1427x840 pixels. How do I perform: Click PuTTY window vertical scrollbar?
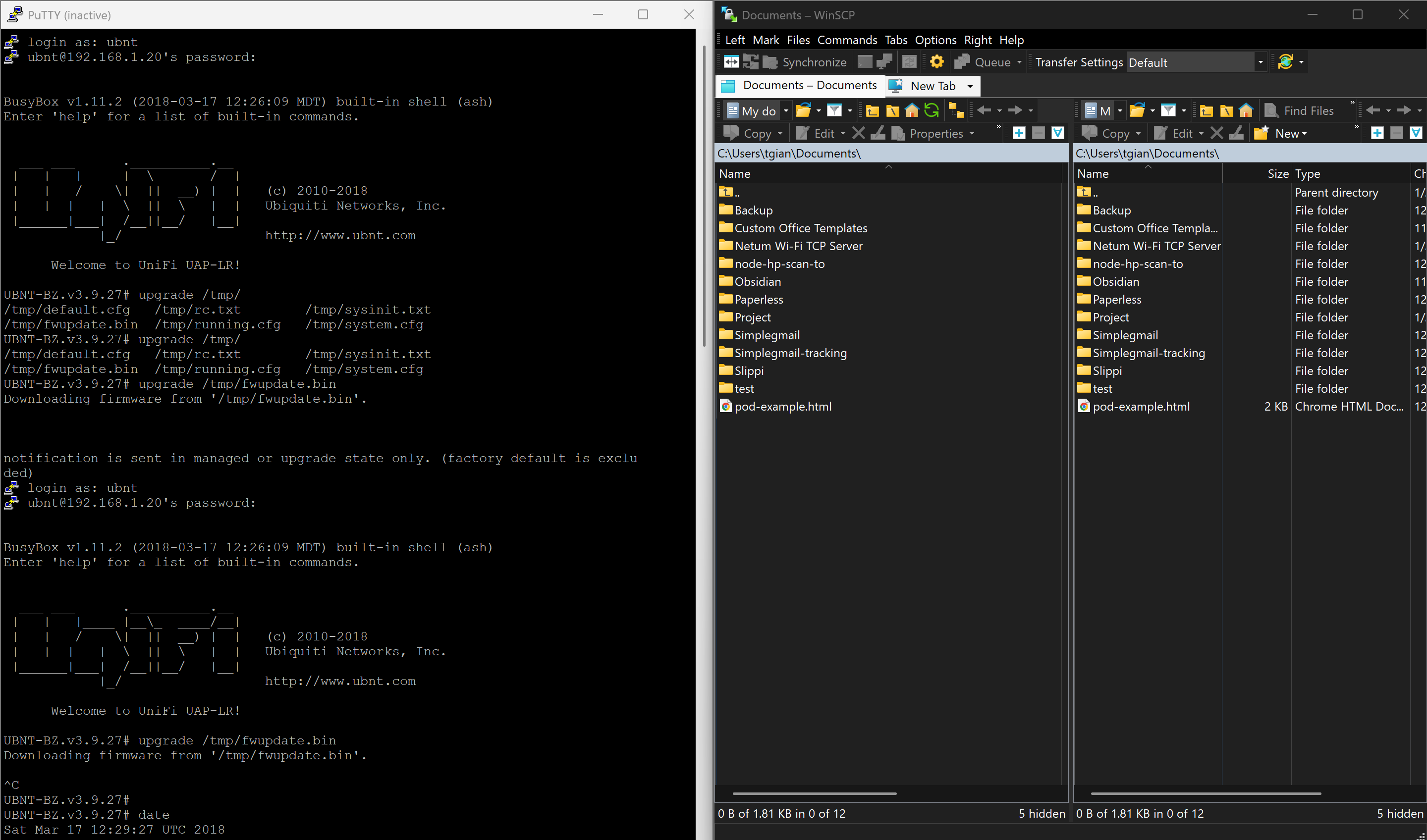[x=705, y=195]
